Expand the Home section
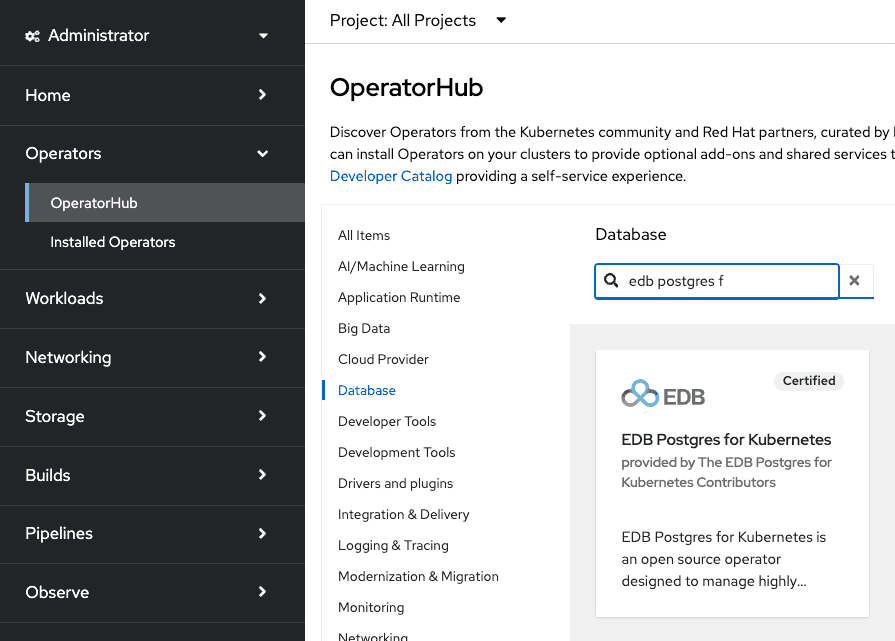The image size is (895, 641). 150,95
